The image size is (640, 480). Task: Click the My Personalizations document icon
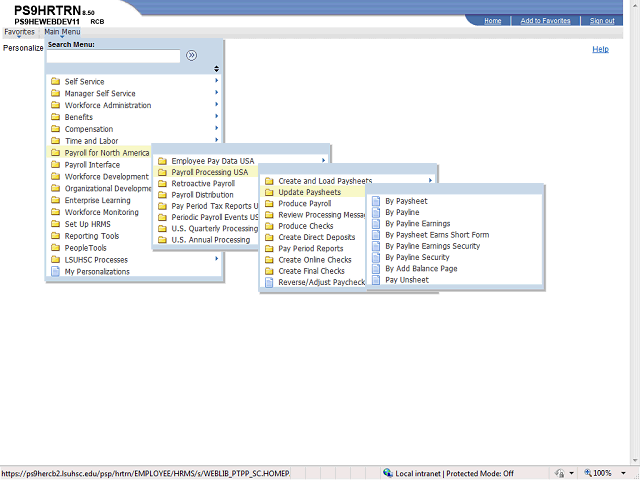pyautogui.click(x=56, y=271)
